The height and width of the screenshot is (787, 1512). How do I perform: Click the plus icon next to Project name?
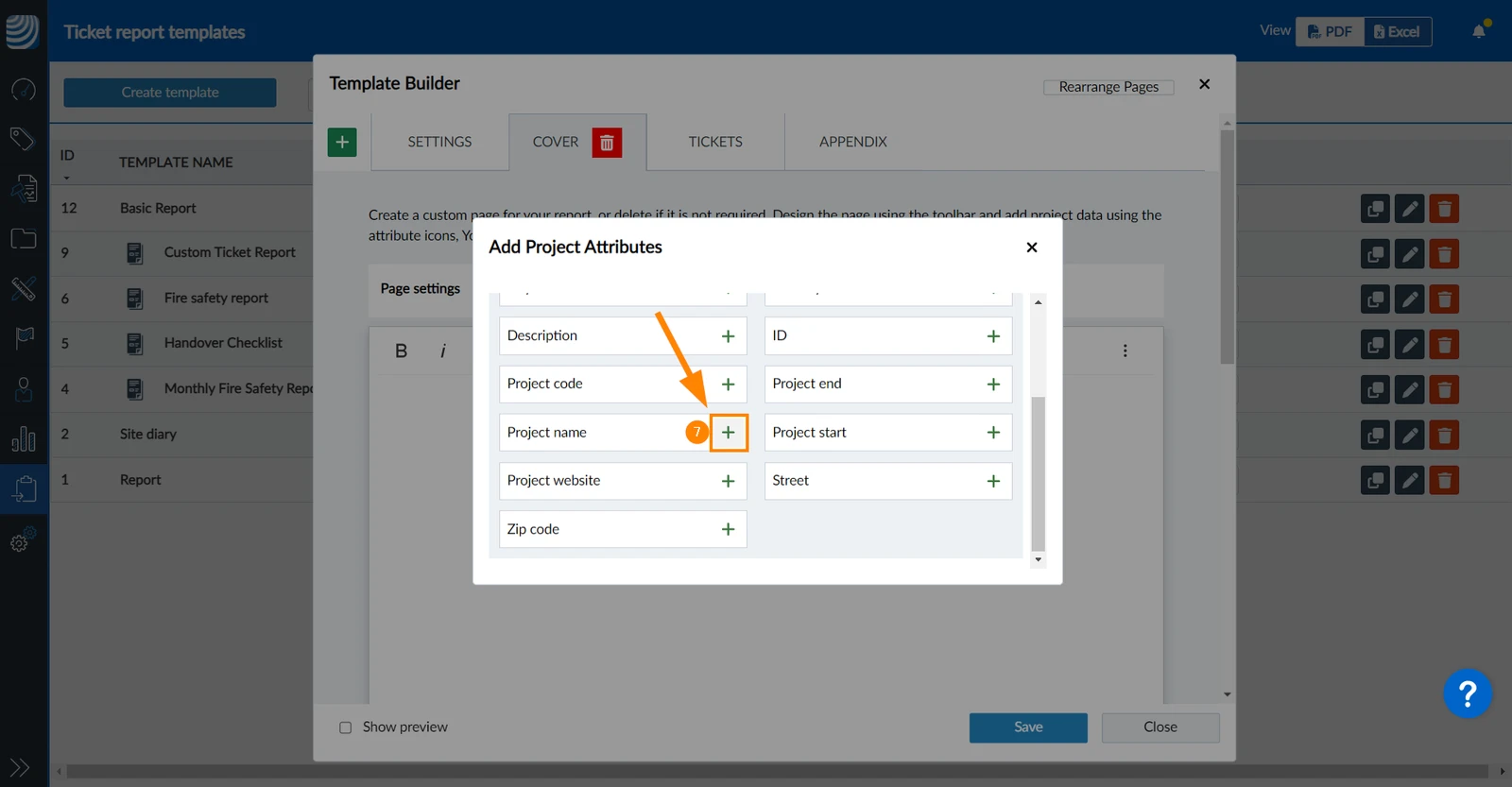pos(729,433)
